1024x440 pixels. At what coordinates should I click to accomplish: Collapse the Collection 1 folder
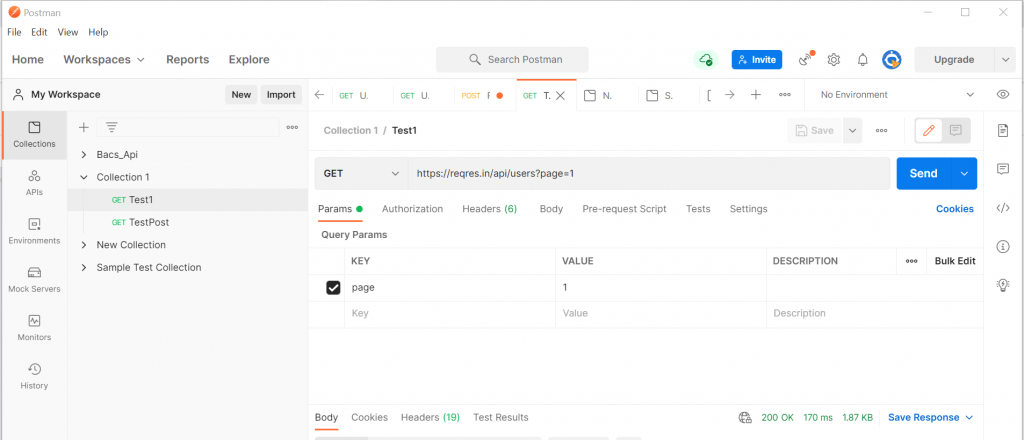(84, 177)
